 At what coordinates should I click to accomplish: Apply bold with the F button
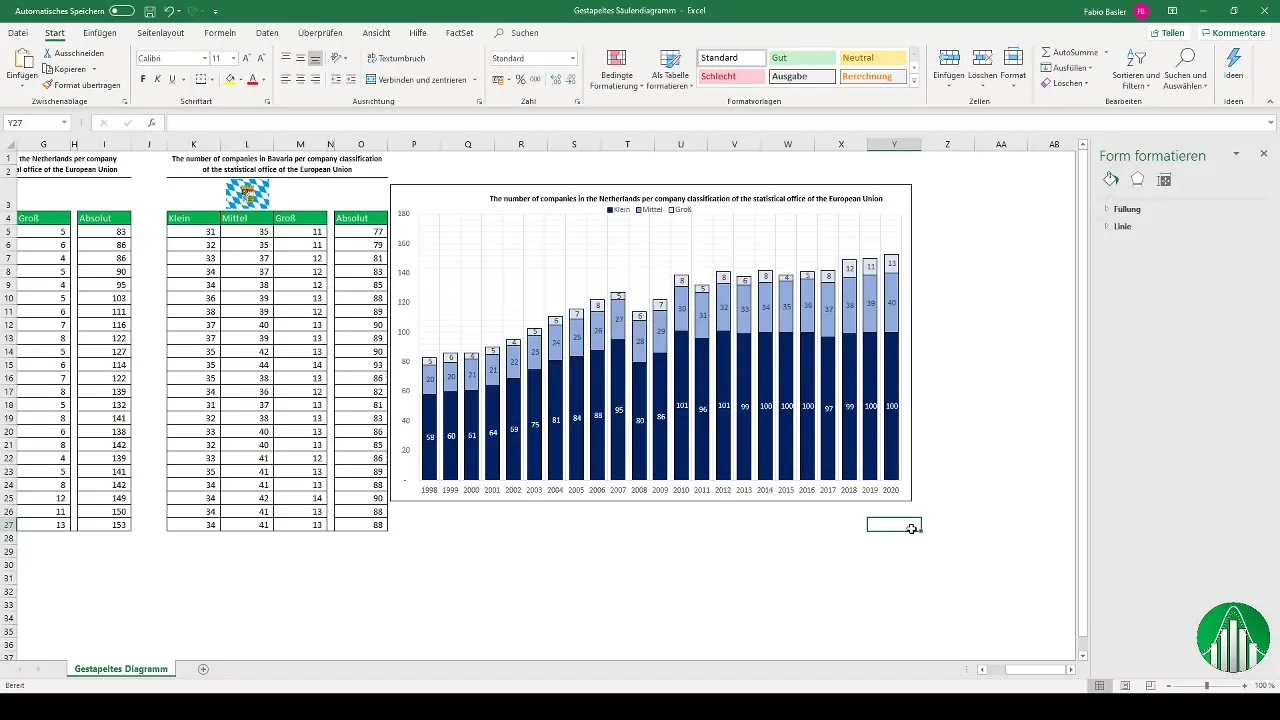click(x=143, y=79)
